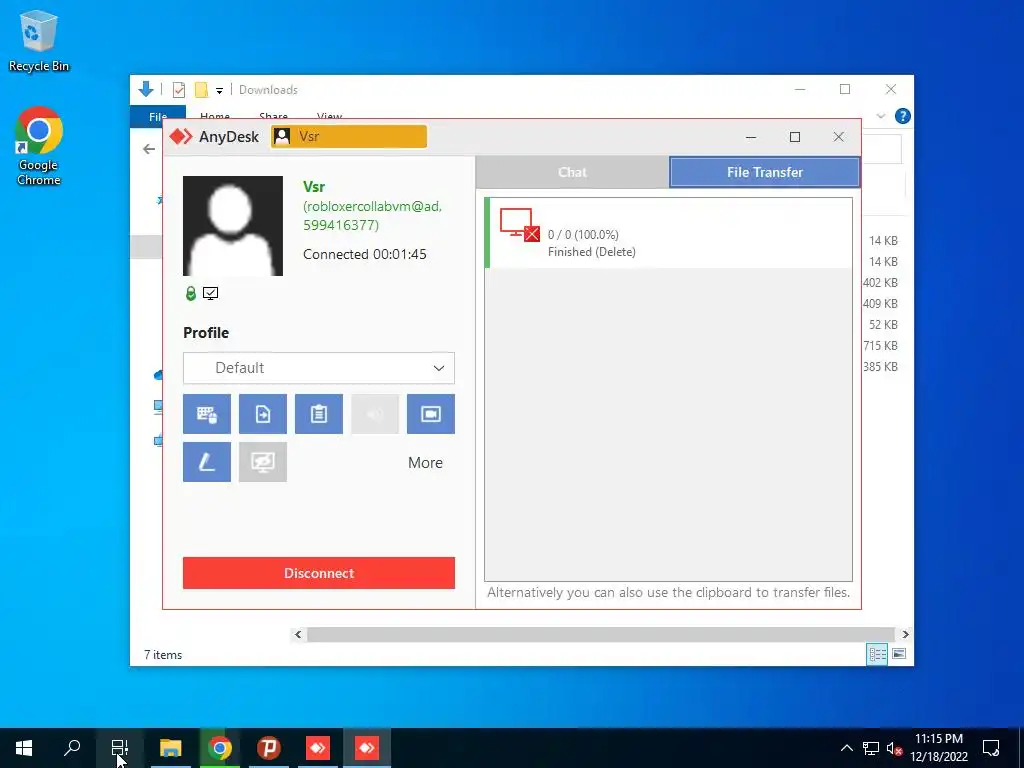Toggle the greyed-out sound permission button
1024x768 pixels.
tap(375, 414)
